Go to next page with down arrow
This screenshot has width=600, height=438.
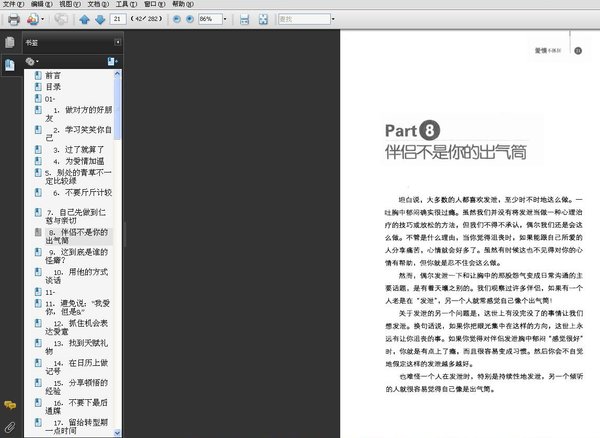100,19
